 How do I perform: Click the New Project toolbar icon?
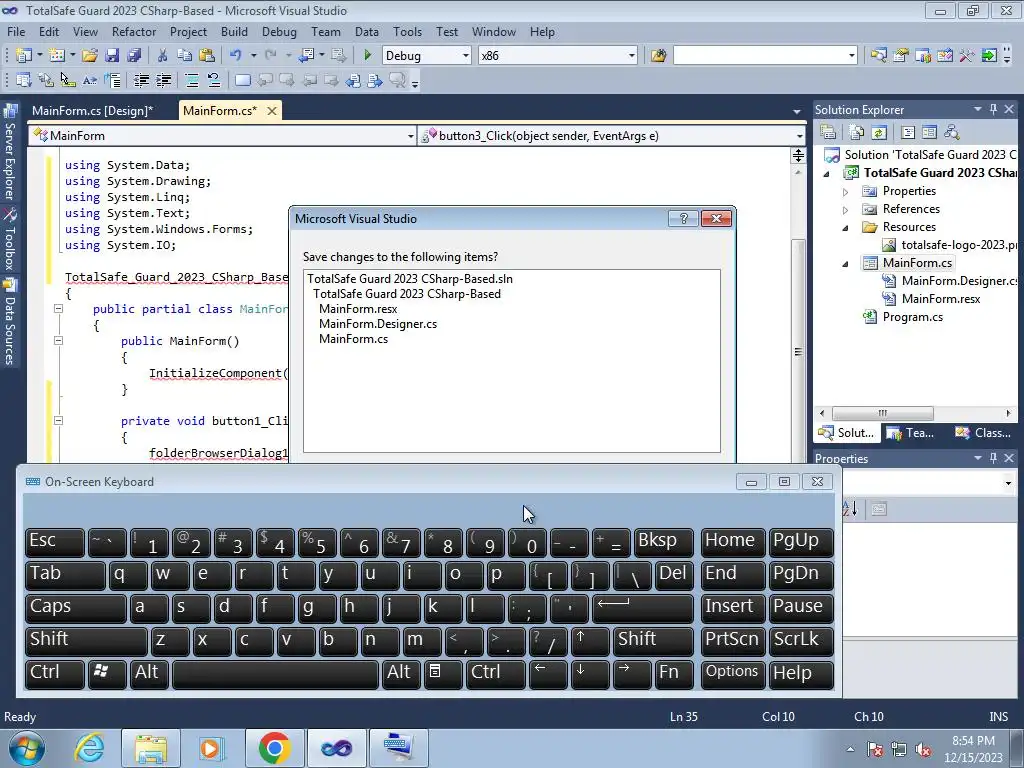(24, 56)
